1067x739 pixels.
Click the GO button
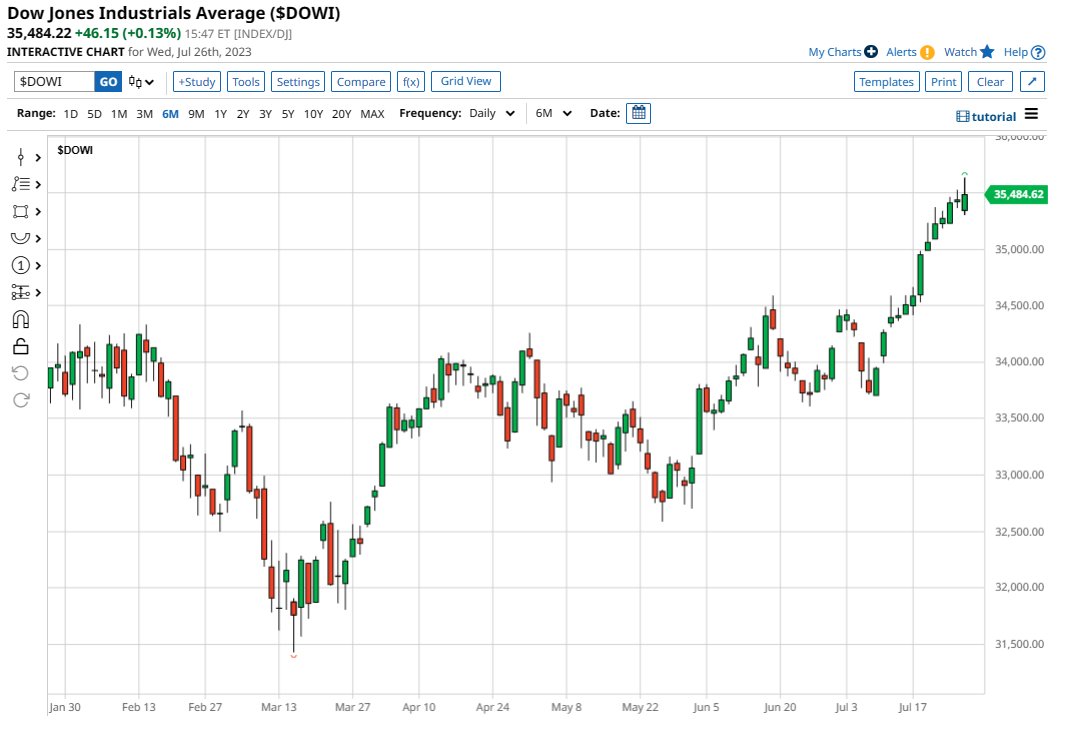108,82
